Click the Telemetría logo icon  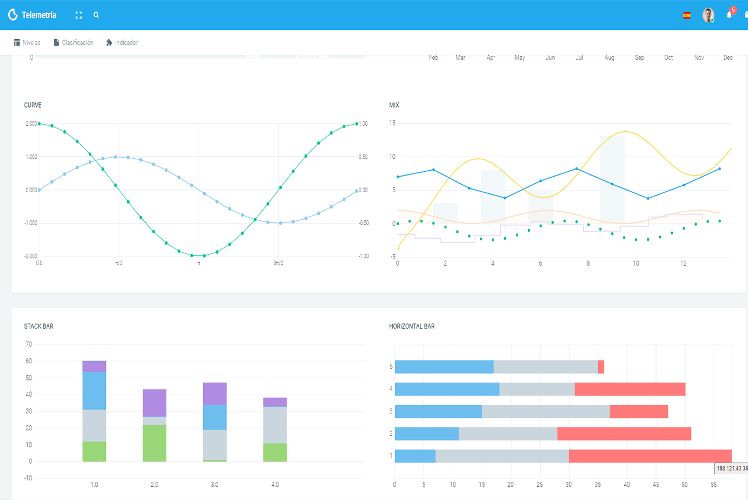click(13, 15)
